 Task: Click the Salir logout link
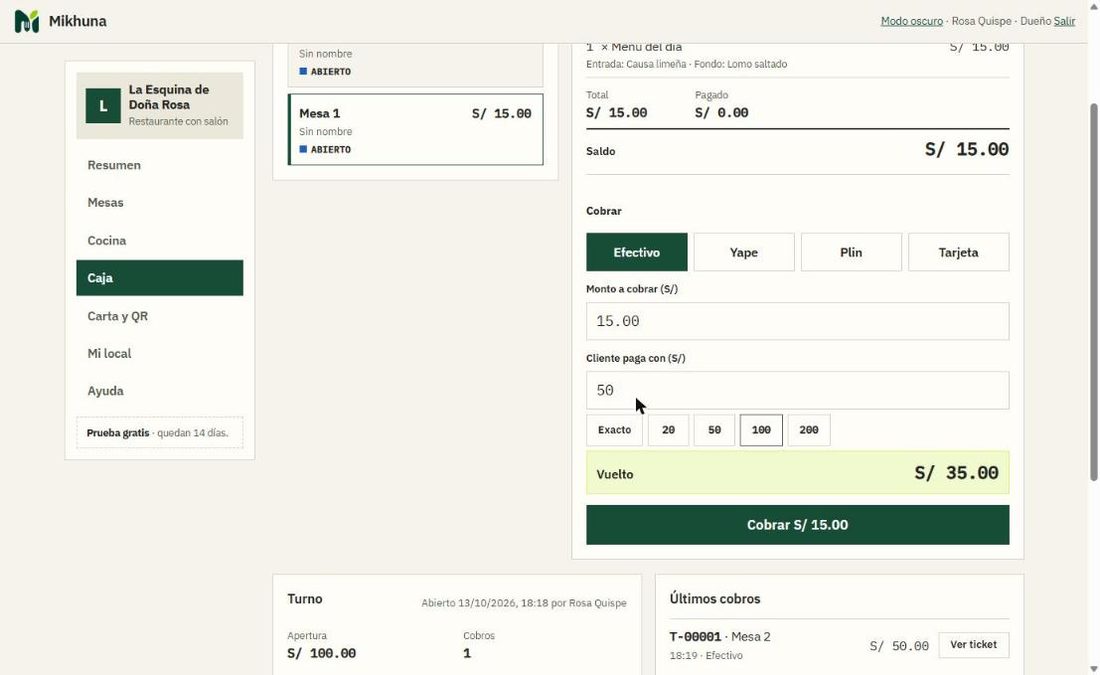tap(1064, 21)
